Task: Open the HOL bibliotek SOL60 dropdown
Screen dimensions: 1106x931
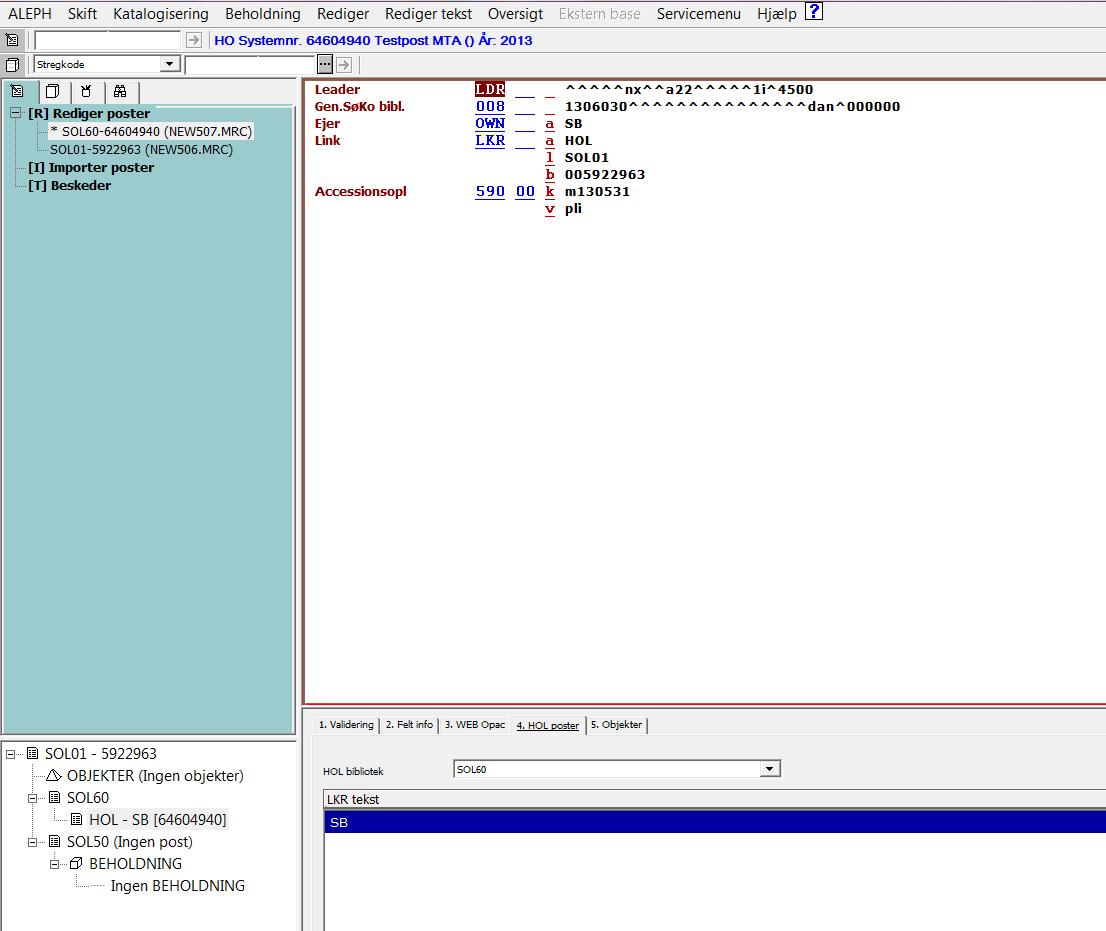Action: [769, 769]
